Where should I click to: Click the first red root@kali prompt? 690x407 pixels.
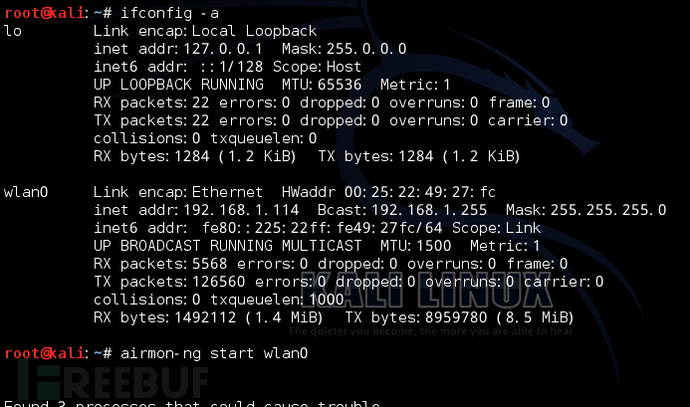tap(44, 13)
